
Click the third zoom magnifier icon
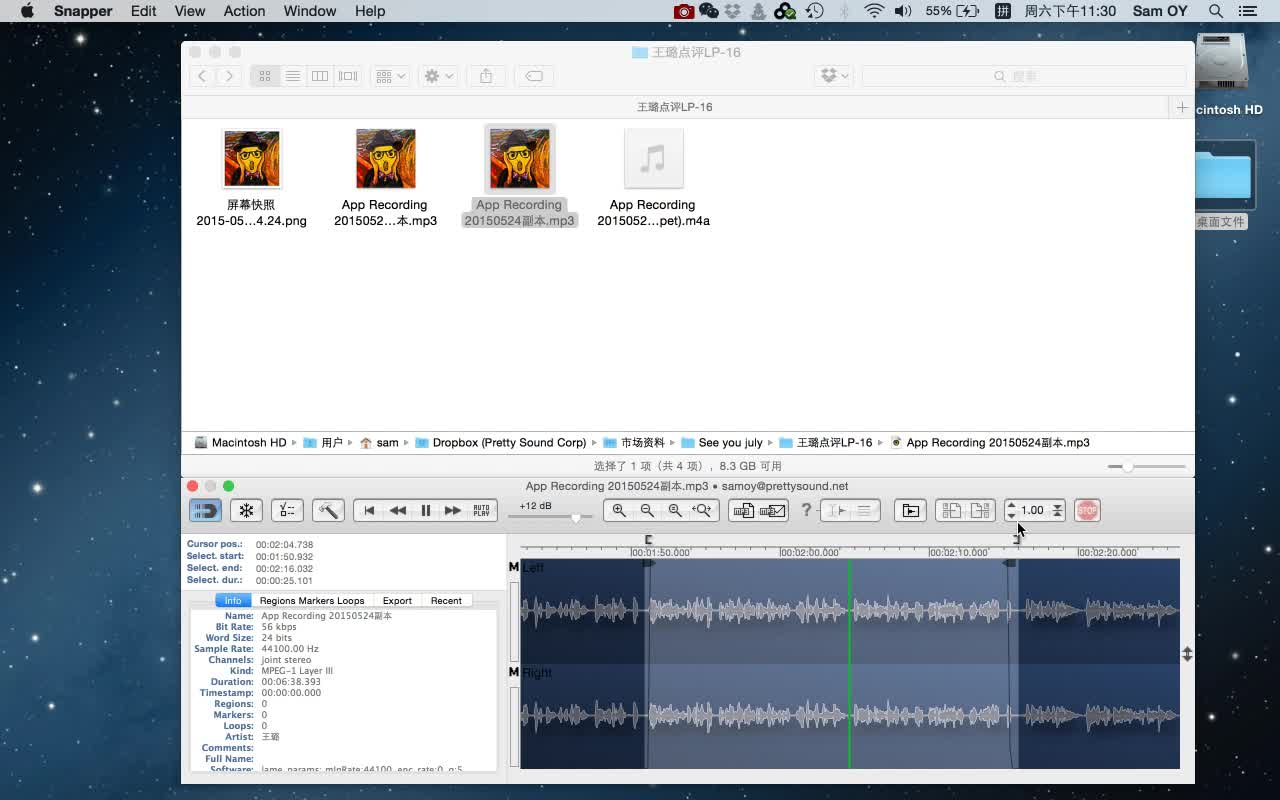[675, 510]
